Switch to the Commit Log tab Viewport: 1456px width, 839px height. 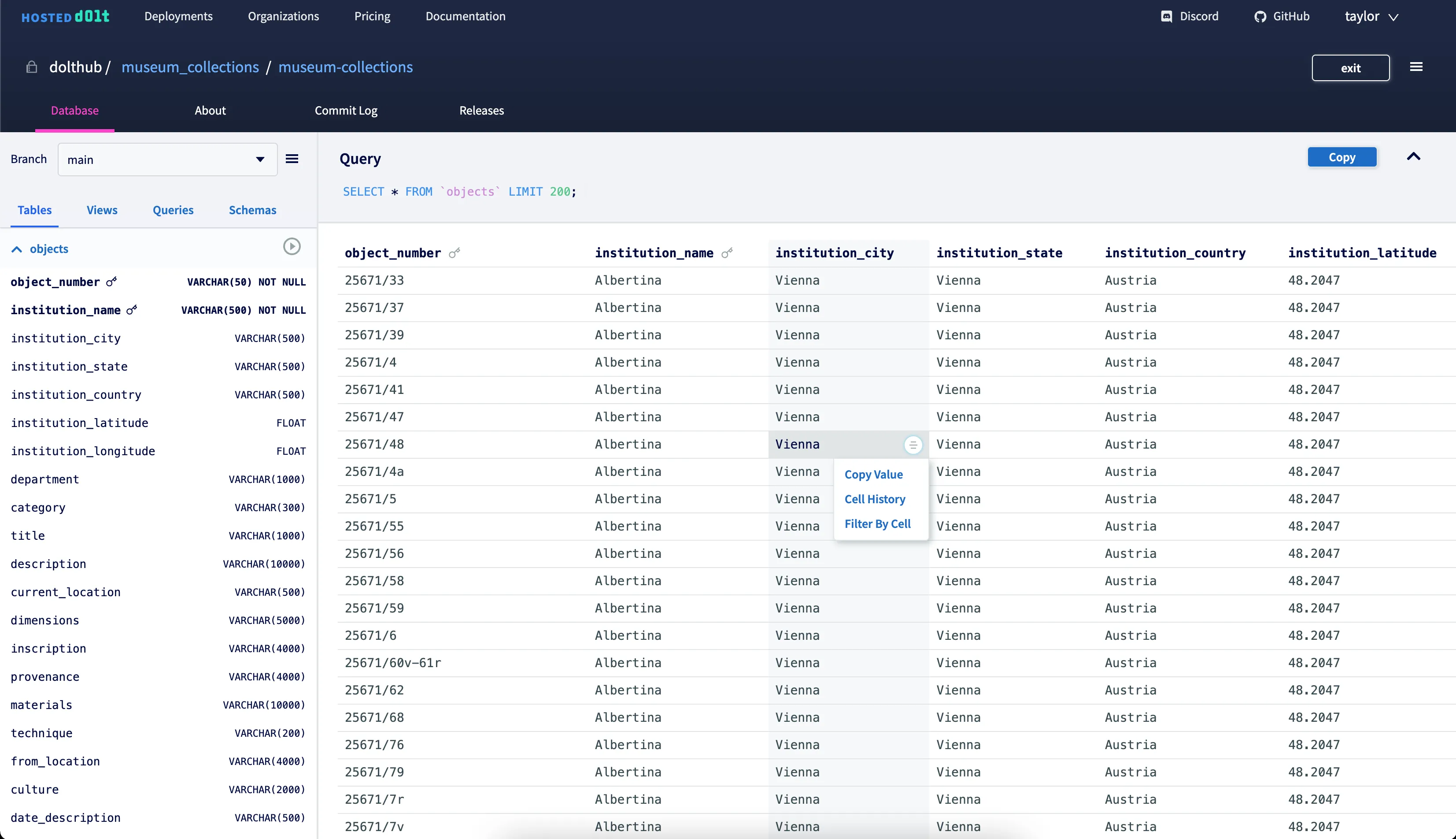(346, 110)
